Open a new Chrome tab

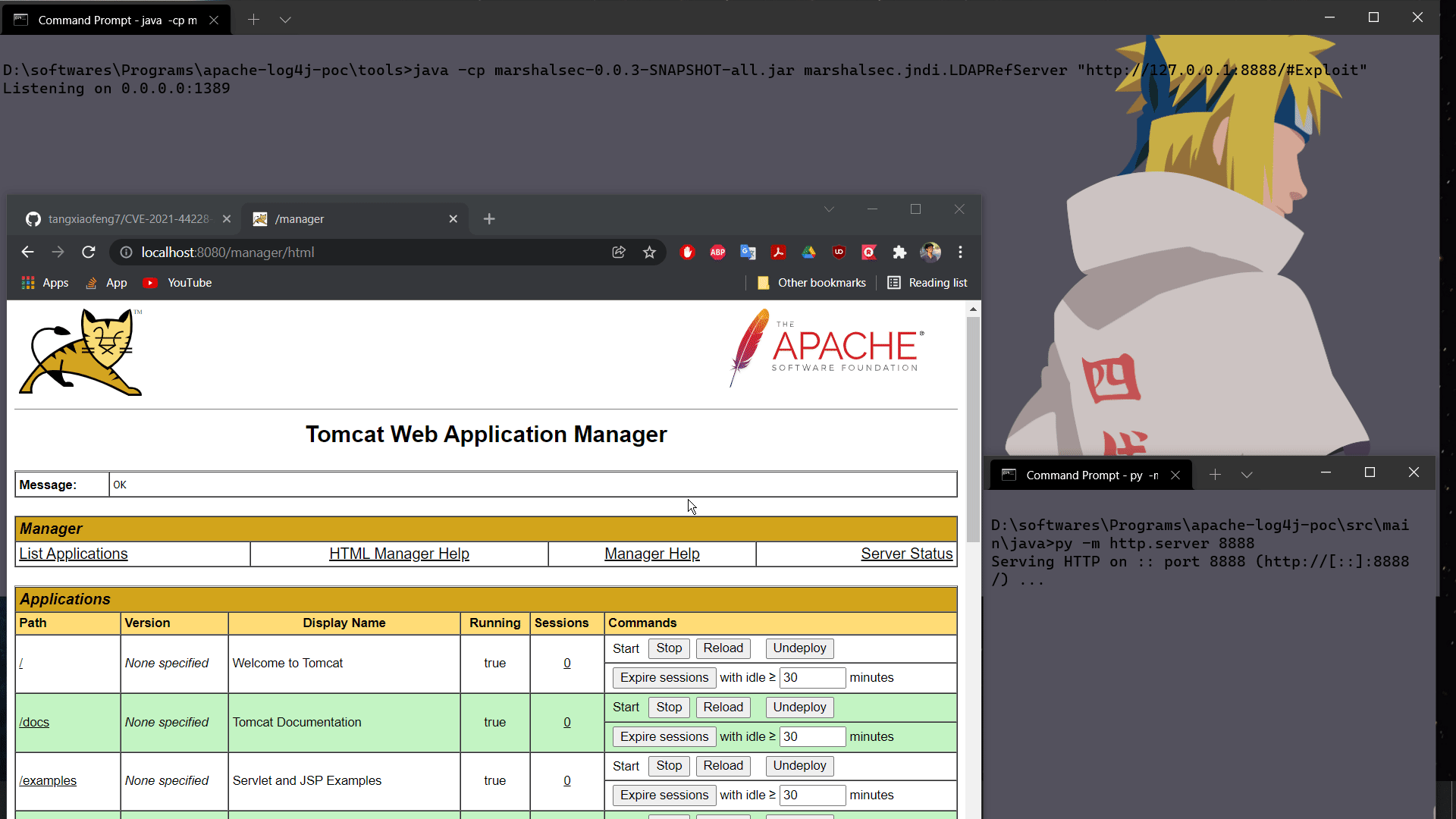[x=489, y=219]
